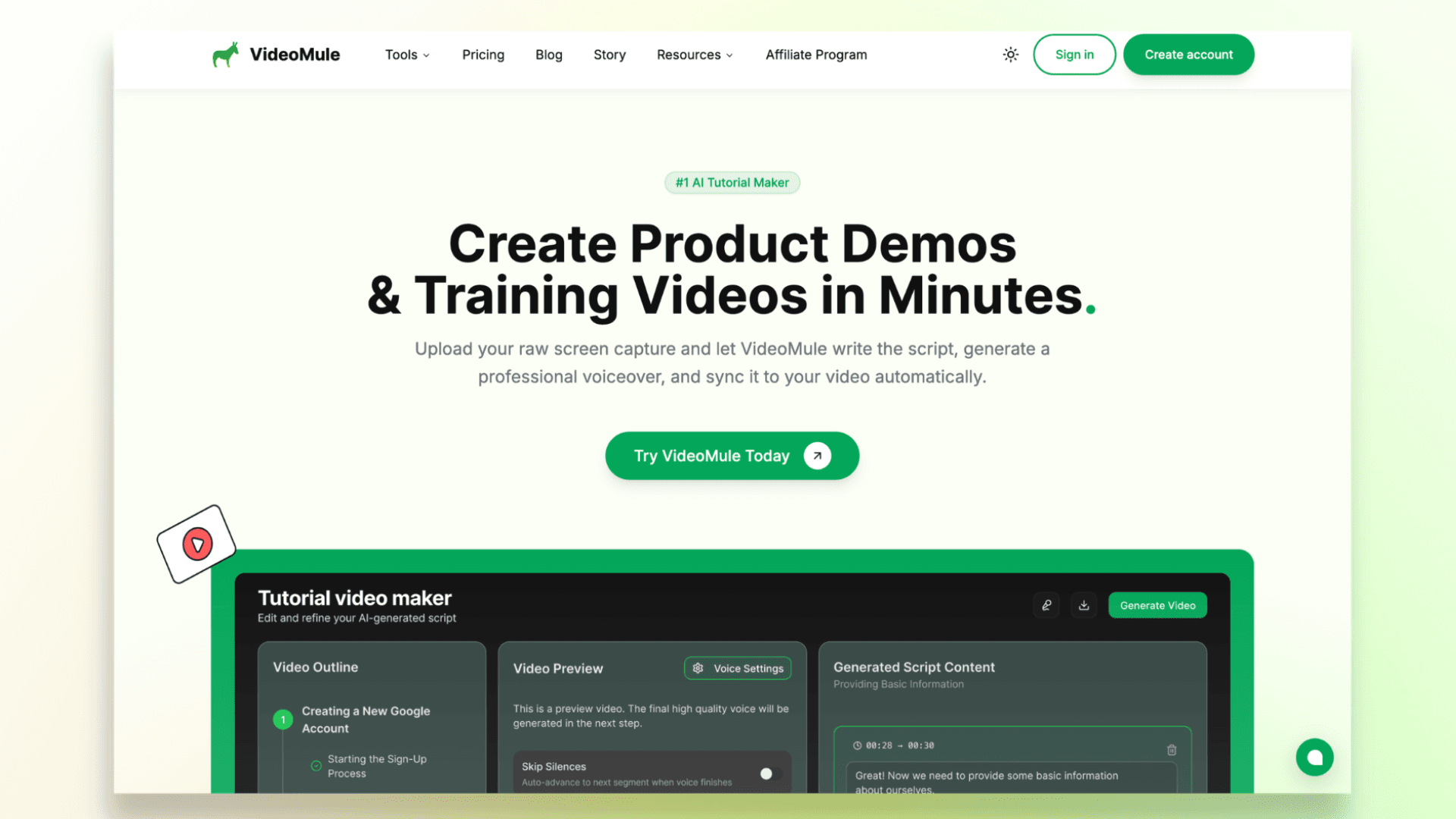
Task: Click the Video Preview heading
Action: click(557, 668)
